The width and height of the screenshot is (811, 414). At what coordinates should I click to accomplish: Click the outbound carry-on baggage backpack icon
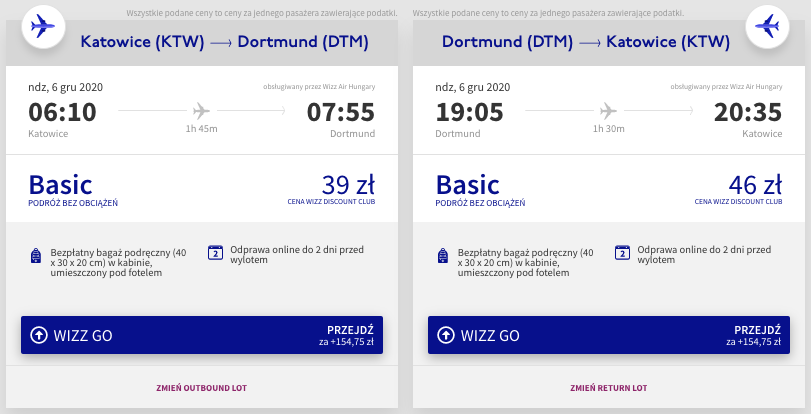coord(37,255)
